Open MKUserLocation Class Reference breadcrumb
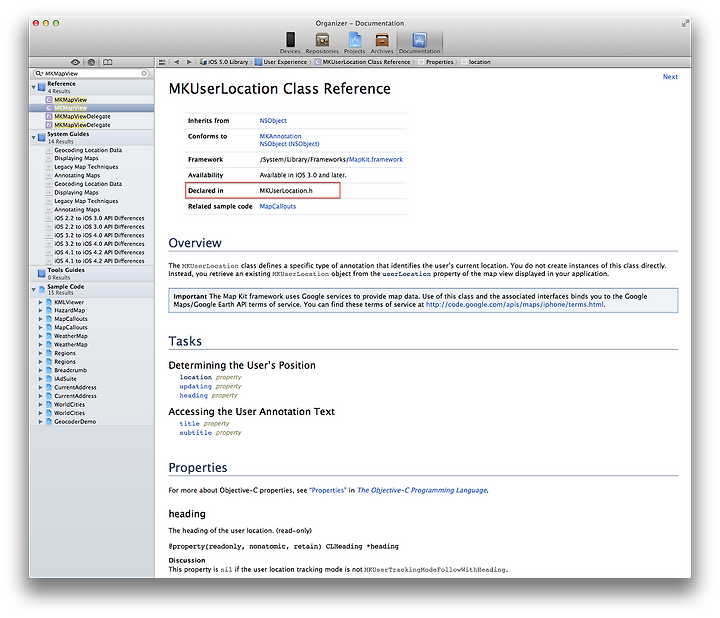 [362, 62]
